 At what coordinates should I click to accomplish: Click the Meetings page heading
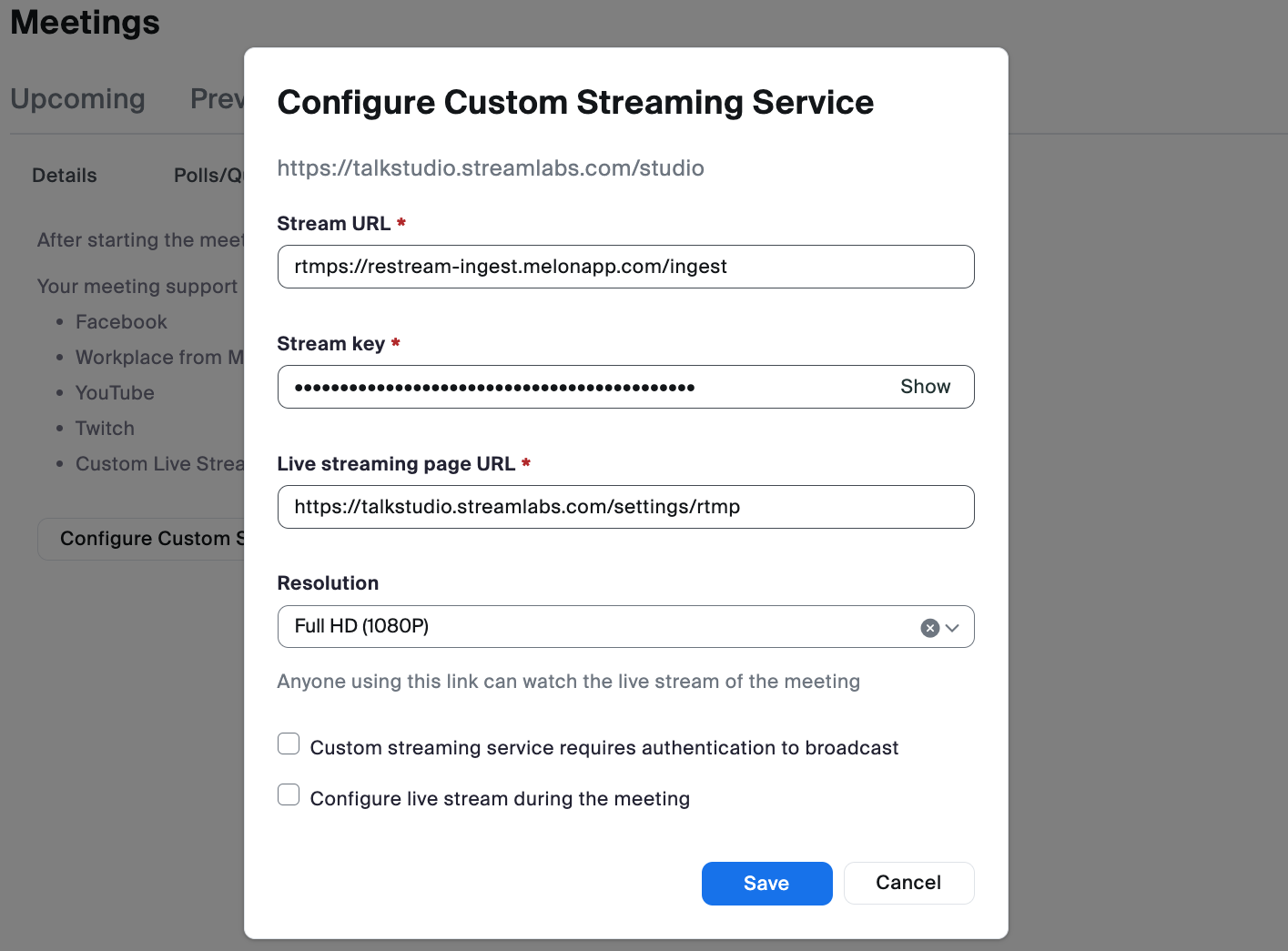pyautogui.click(x=84, y=22)
